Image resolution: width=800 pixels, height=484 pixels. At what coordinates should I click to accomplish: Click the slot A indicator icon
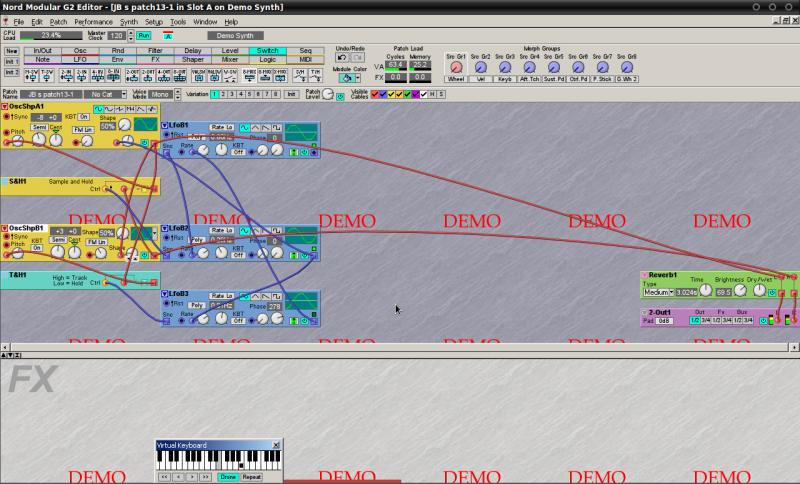tap(168, 36)
